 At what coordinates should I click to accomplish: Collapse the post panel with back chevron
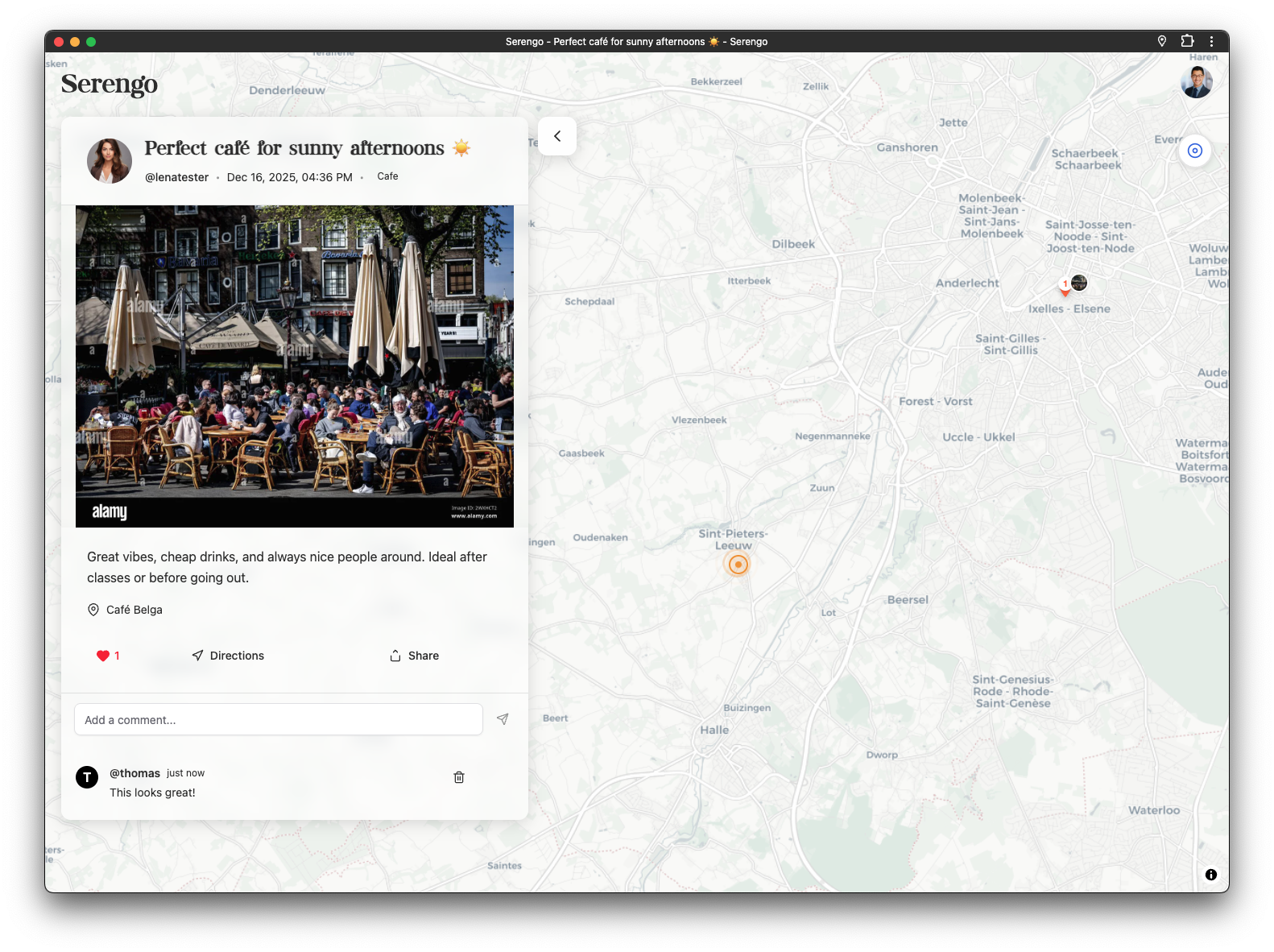[x=557, y=136]
